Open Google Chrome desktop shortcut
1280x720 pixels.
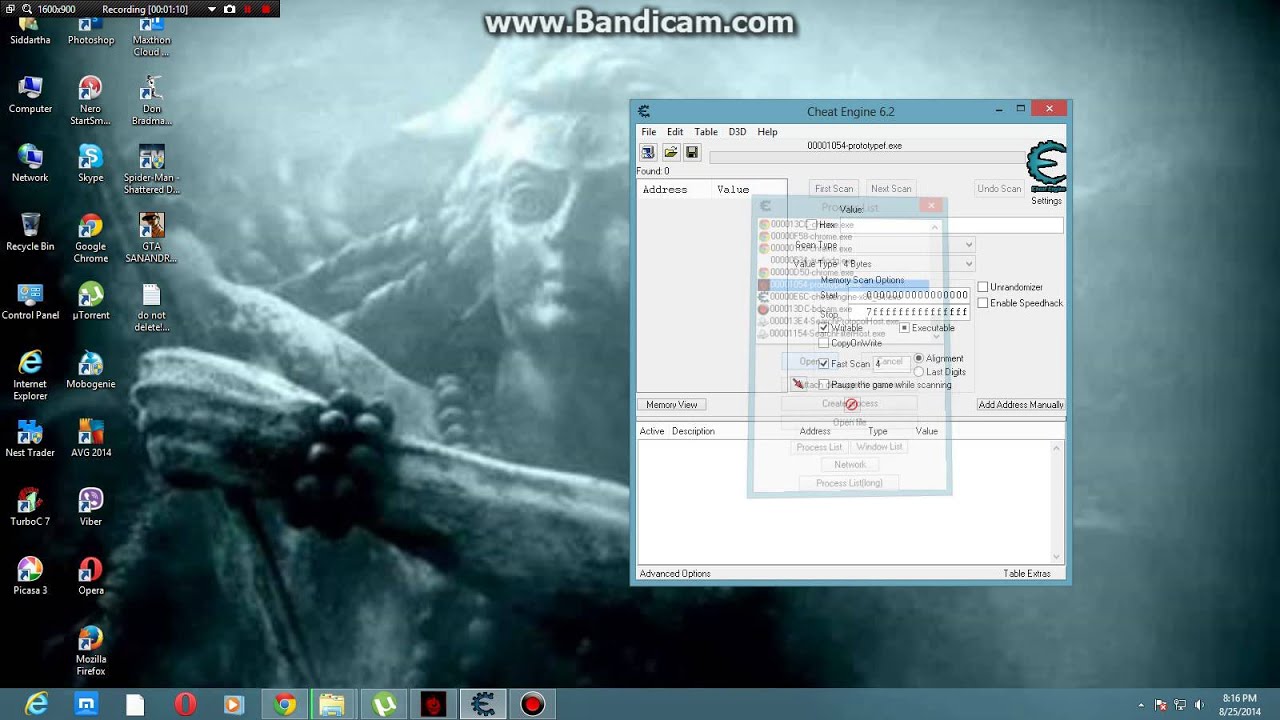click(91, 238)
